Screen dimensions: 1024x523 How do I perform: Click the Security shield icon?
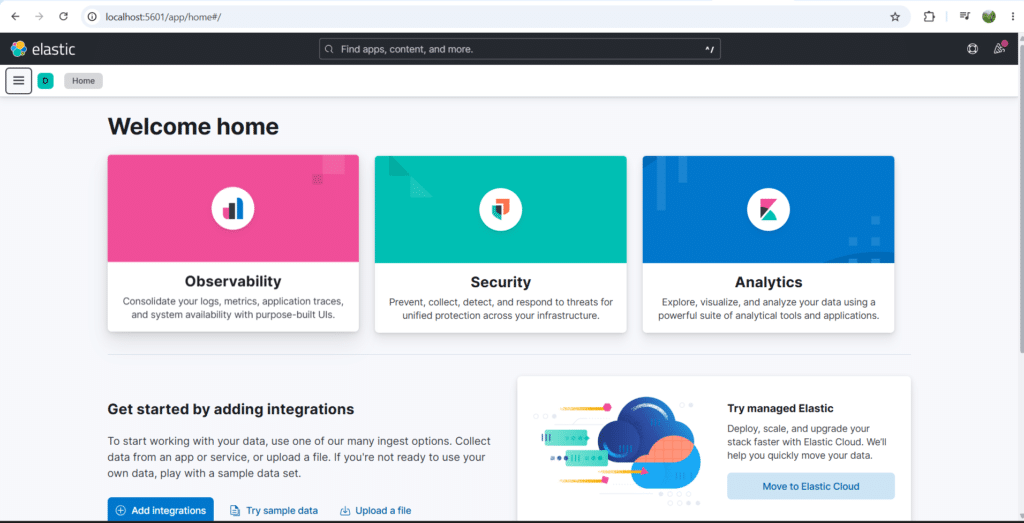[x=500, y=209]
